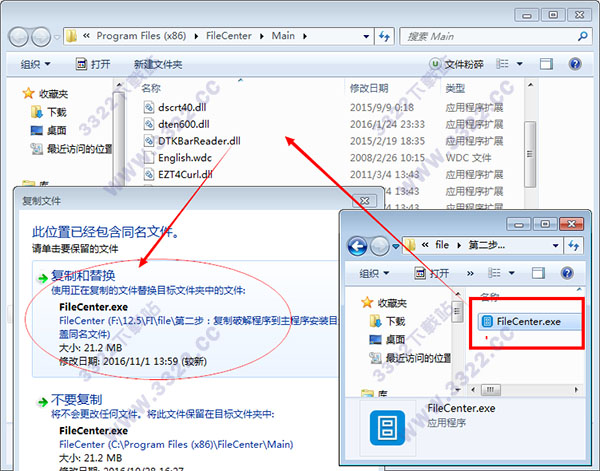600x471 pixels.
Task: Click the search magnifier icon
Action: 582,36
